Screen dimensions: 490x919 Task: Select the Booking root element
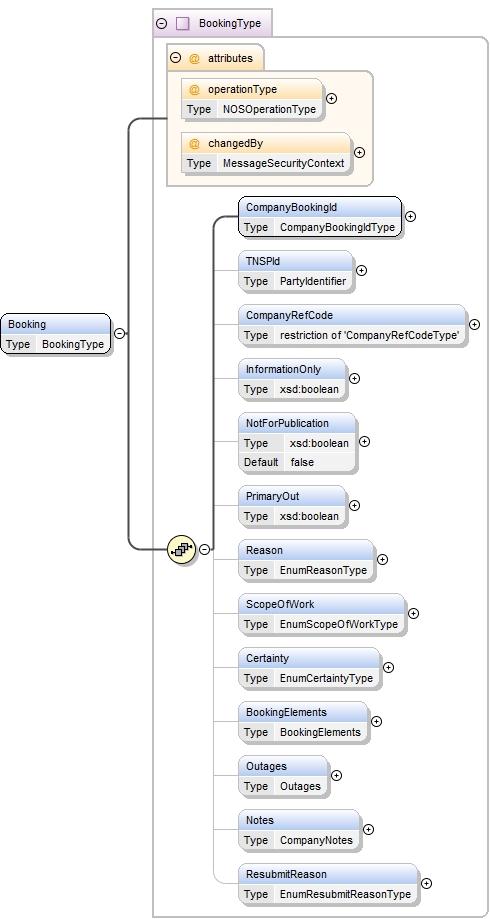pyautogui.click(x=56, y=333)
